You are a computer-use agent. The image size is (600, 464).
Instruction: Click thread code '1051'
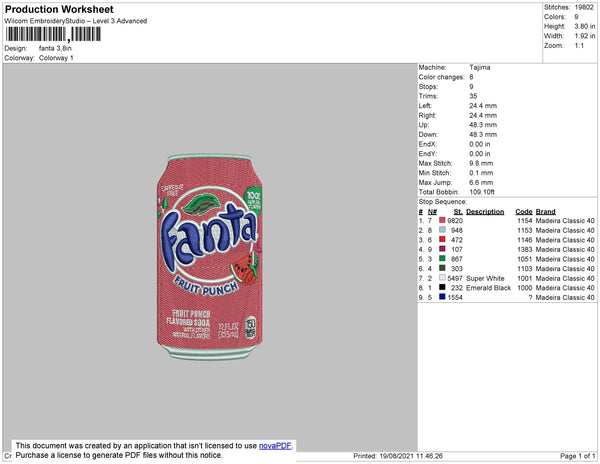tap(525, 259)
